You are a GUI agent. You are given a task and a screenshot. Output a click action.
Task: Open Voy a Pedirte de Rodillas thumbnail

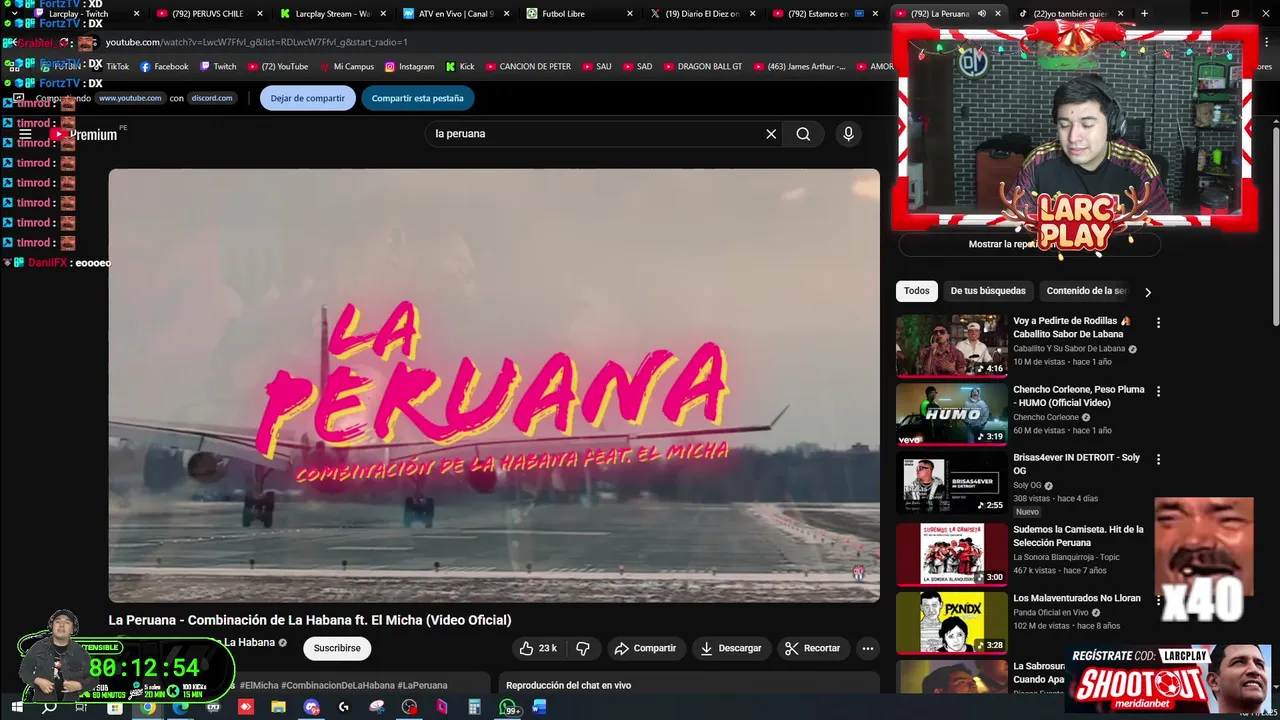pyautogui.click(x=952, y=346)
